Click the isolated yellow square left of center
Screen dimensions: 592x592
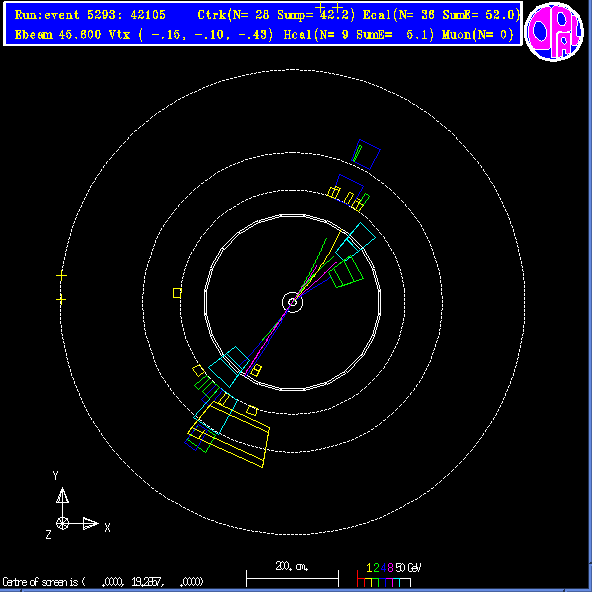177,293
